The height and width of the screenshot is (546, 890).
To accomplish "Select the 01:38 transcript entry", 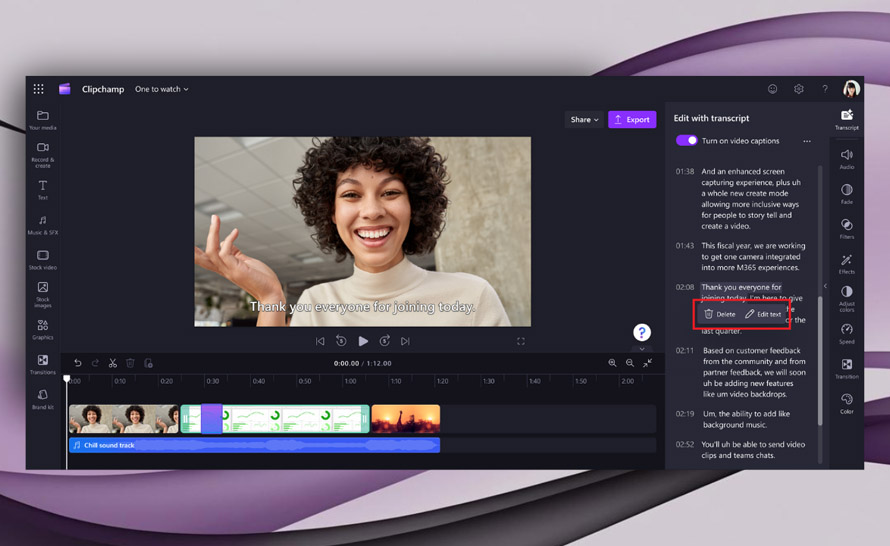I will pos(741,199).
